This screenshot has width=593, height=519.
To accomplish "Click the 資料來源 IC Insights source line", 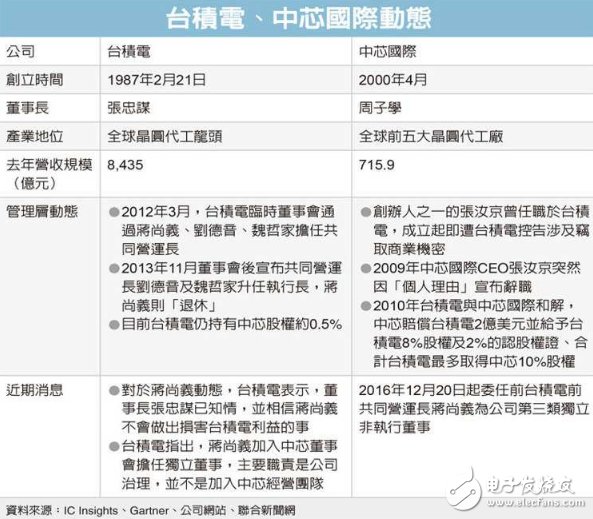I will coord(150,510).
